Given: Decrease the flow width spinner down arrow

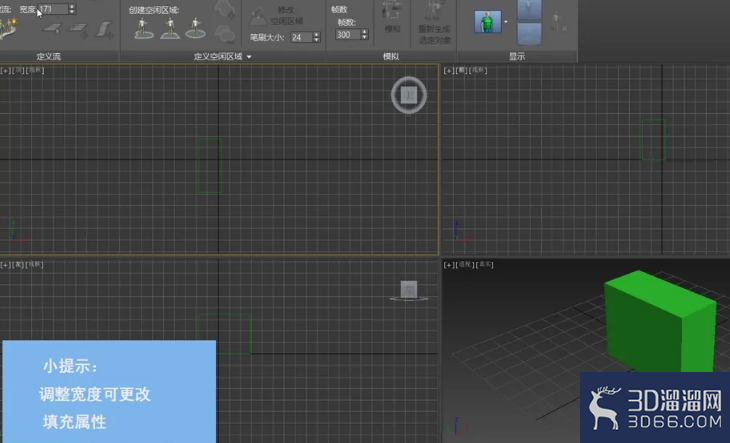Looking at the screenshot, I should 72,11.
